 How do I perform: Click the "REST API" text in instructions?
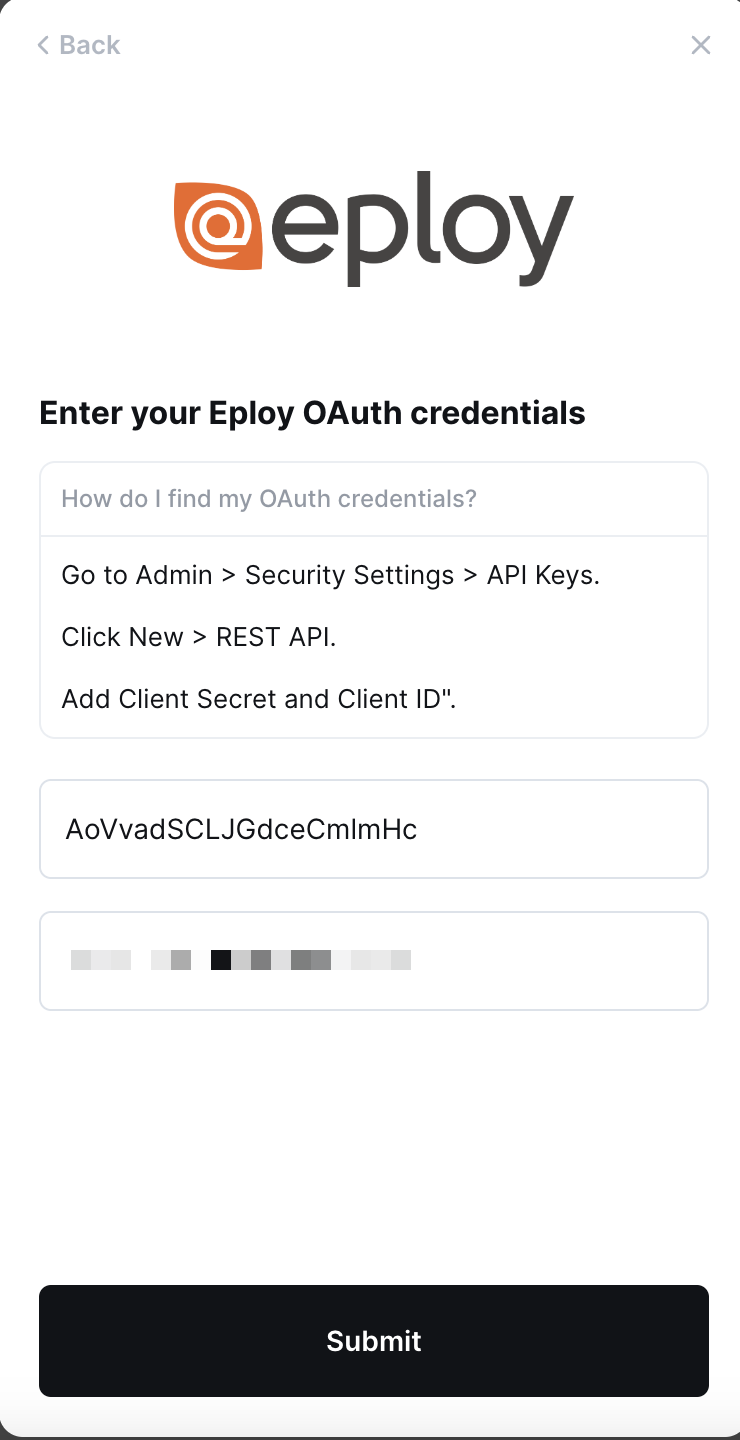[x=275, y=637]
